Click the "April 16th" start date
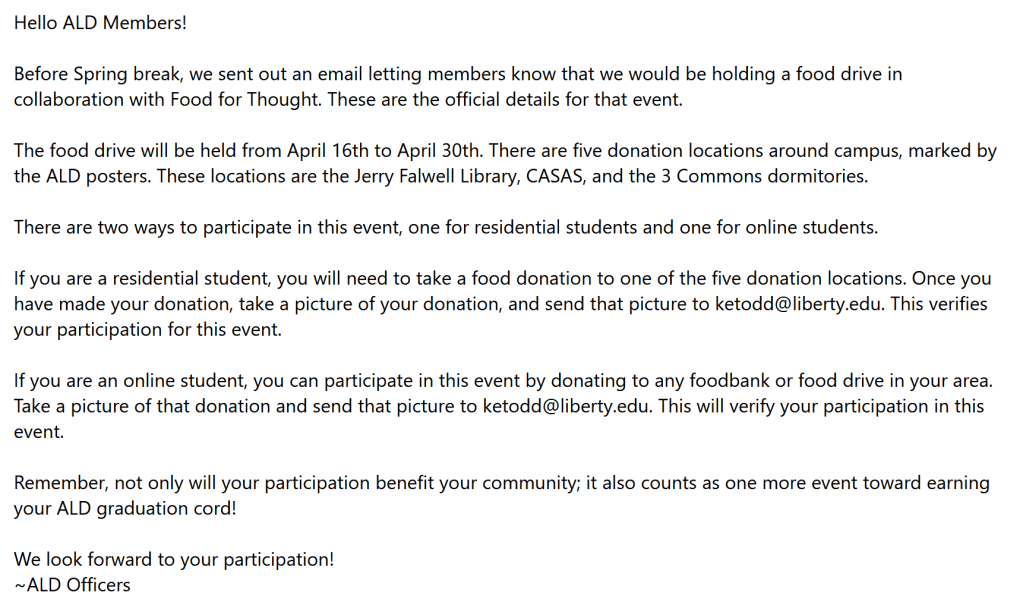Screen dimensions: 1023x605 point(330,152)
